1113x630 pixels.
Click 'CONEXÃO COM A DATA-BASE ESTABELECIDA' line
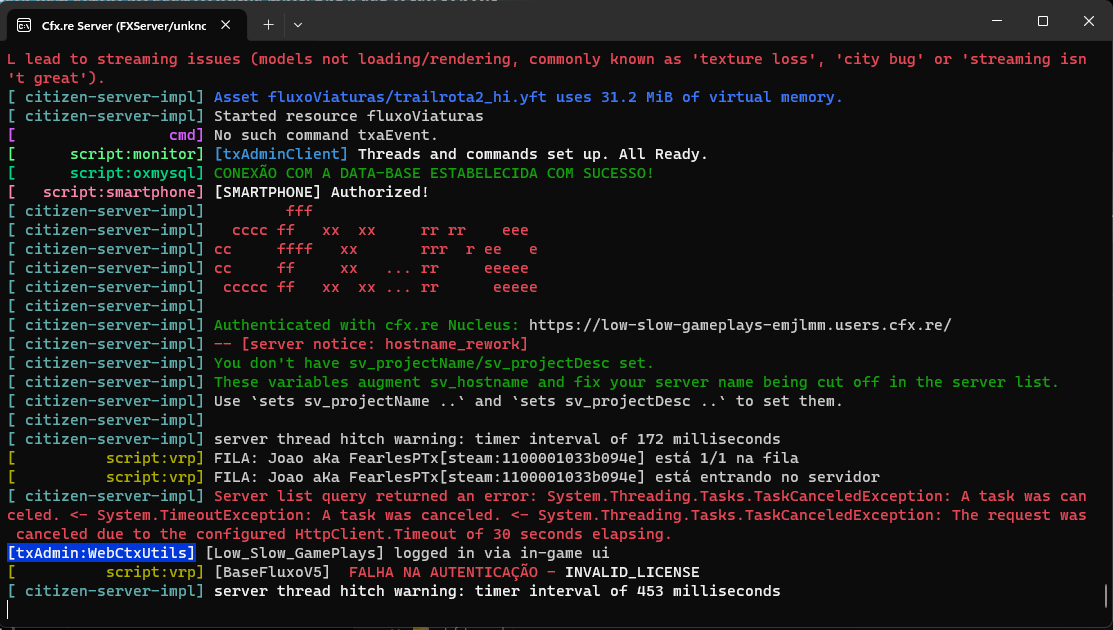tap(434, 173)
